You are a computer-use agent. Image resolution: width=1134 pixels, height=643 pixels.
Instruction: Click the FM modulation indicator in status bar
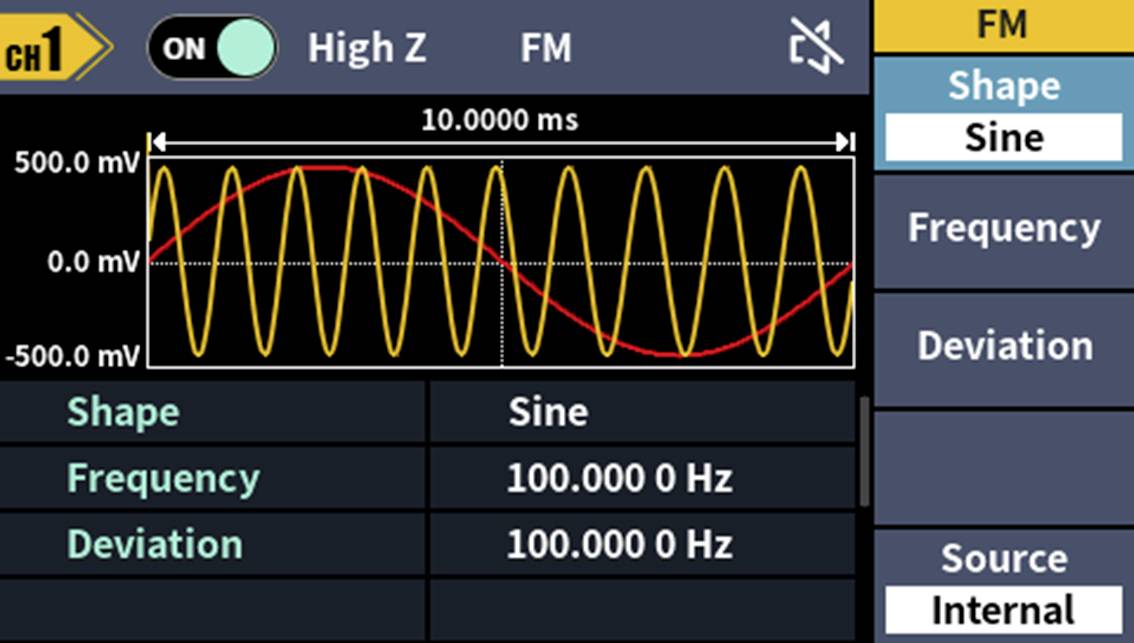(548, 45)
